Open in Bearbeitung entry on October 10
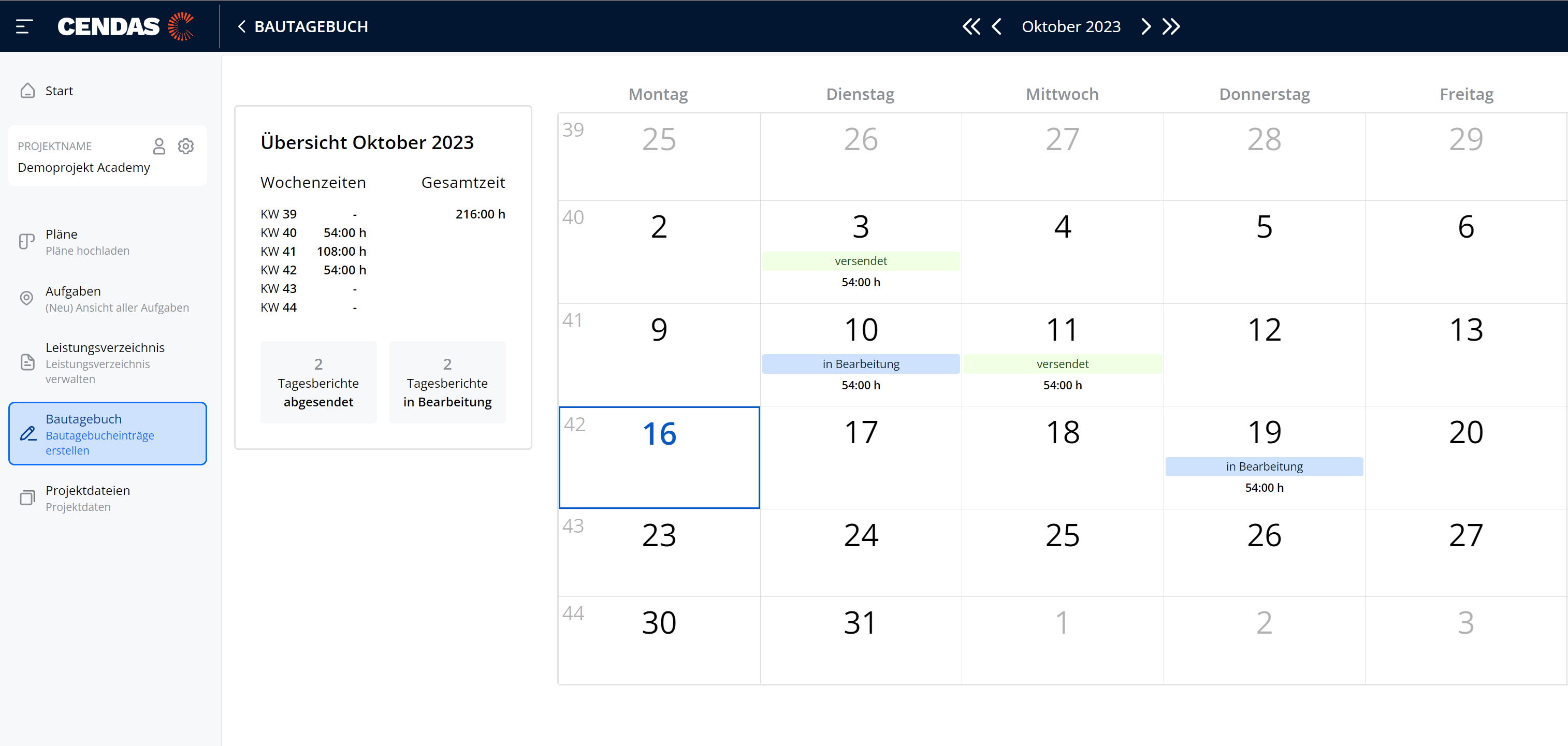Image resolution: width=1568 pixels, height=746 pixels. coord(861,364)
